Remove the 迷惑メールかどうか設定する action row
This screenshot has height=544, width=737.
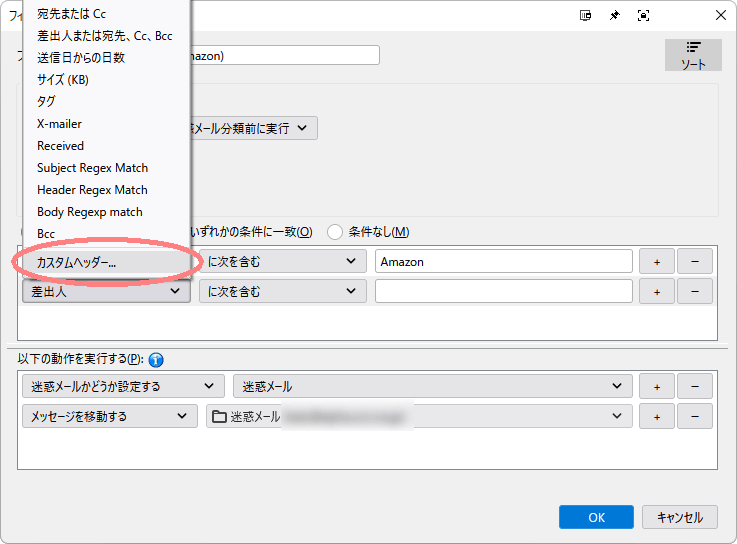[695, 386]
